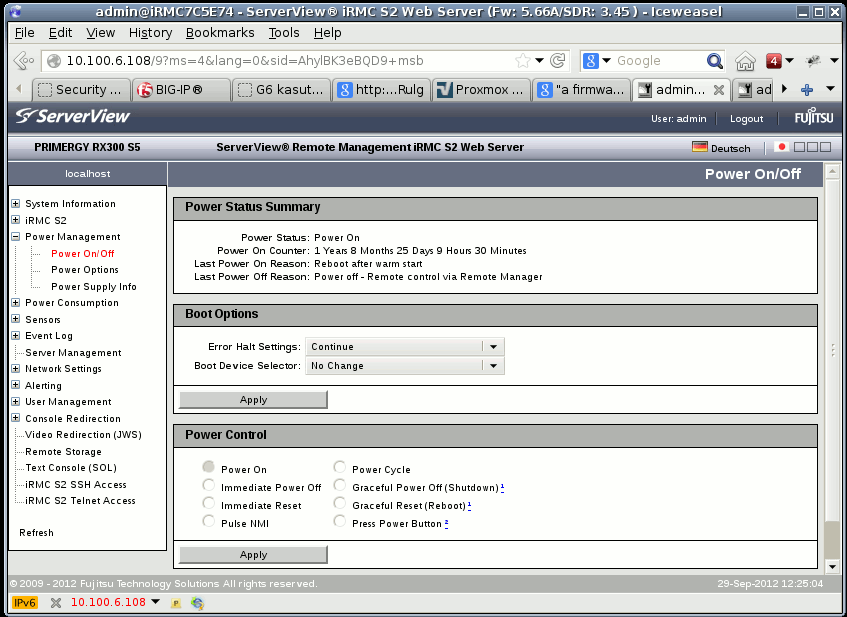This screenshot has width=847, height=617.
Task: Switch to the Proxmox tab
Action: pyautogui.click(x=481, y=90)
